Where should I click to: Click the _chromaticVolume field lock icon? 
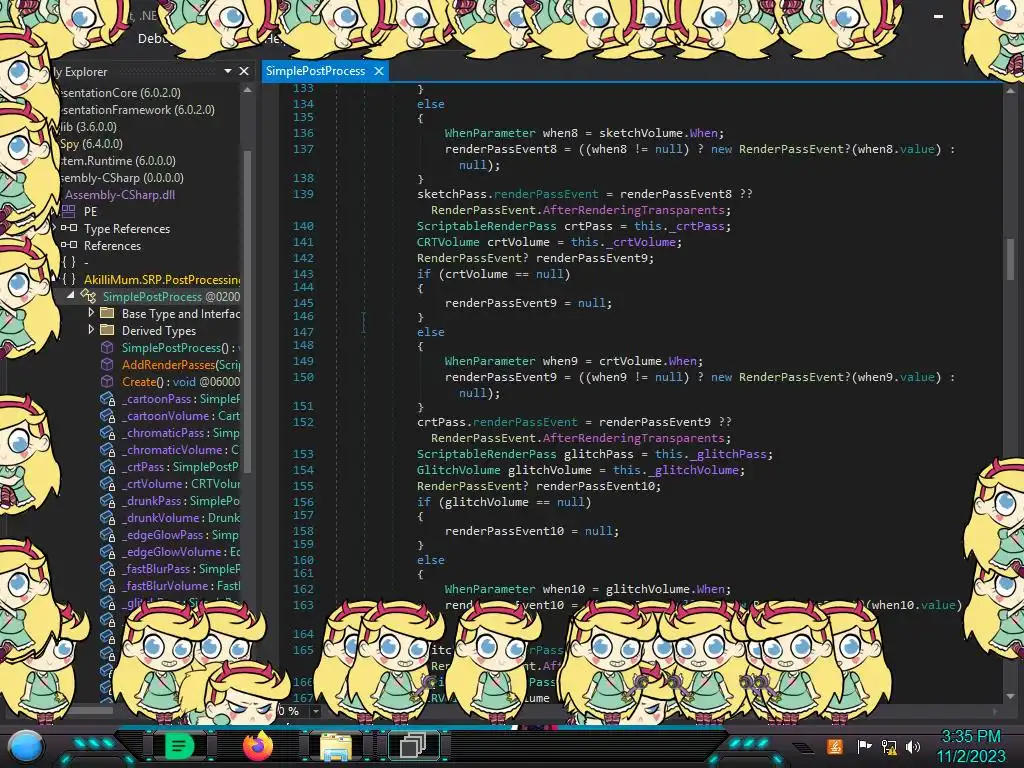107,449
